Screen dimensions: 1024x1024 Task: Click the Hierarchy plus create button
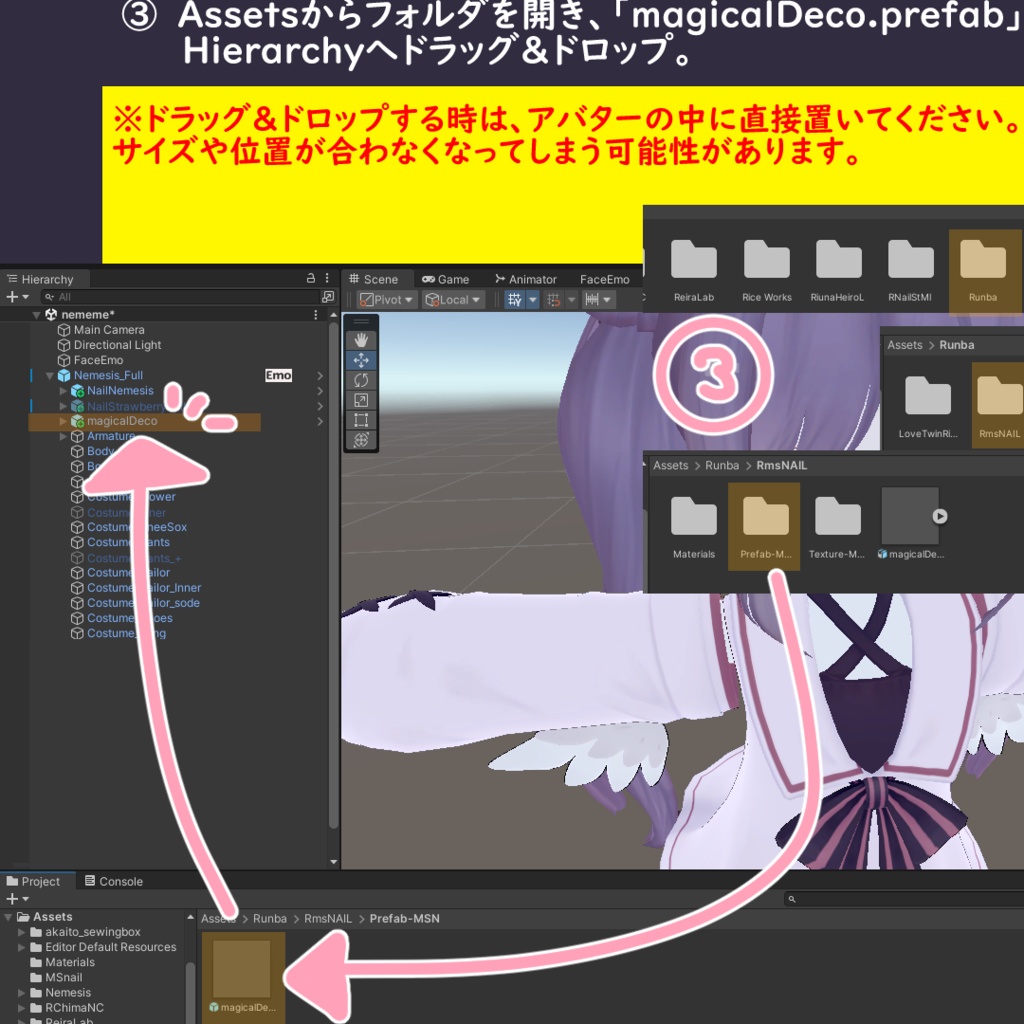(x=17, y=297)
